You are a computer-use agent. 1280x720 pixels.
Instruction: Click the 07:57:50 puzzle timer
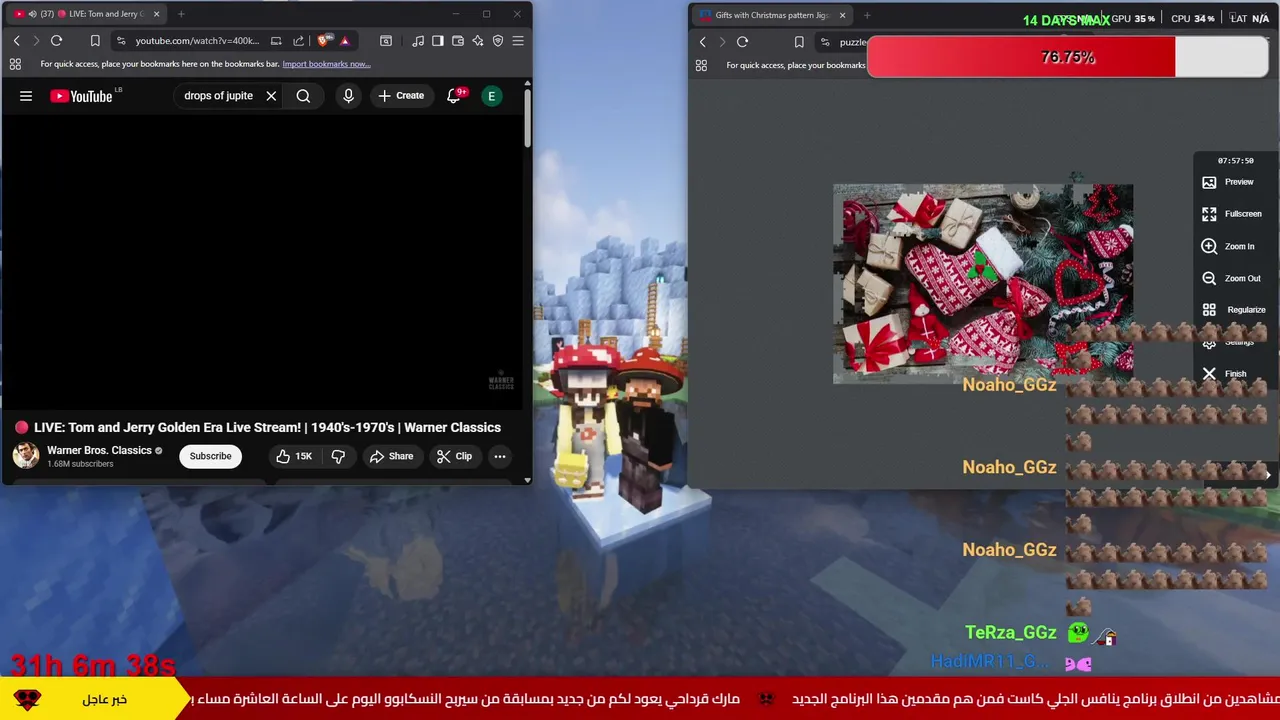(x=1235, y=160)
